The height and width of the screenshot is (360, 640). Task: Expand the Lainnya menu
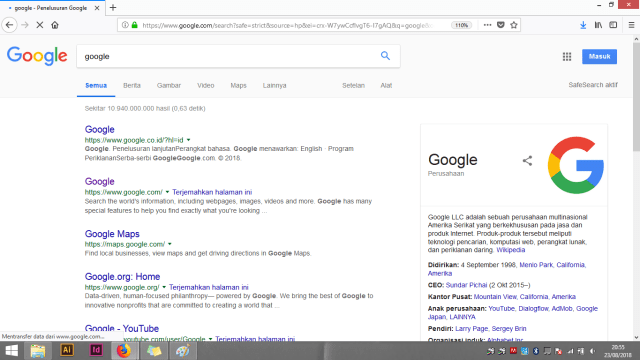274,85
